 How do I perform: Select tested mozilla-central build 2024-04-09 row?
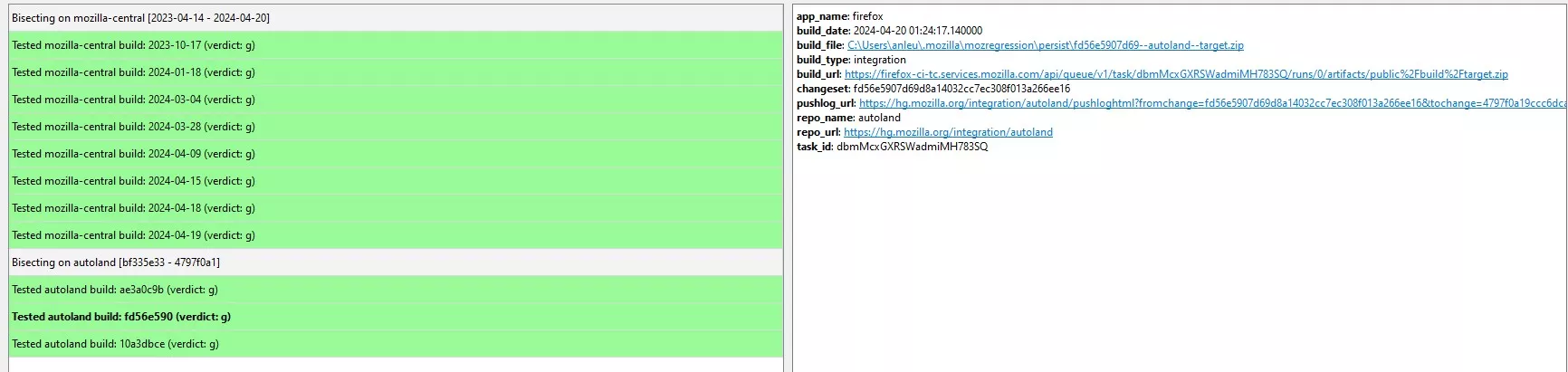(396, 154)
